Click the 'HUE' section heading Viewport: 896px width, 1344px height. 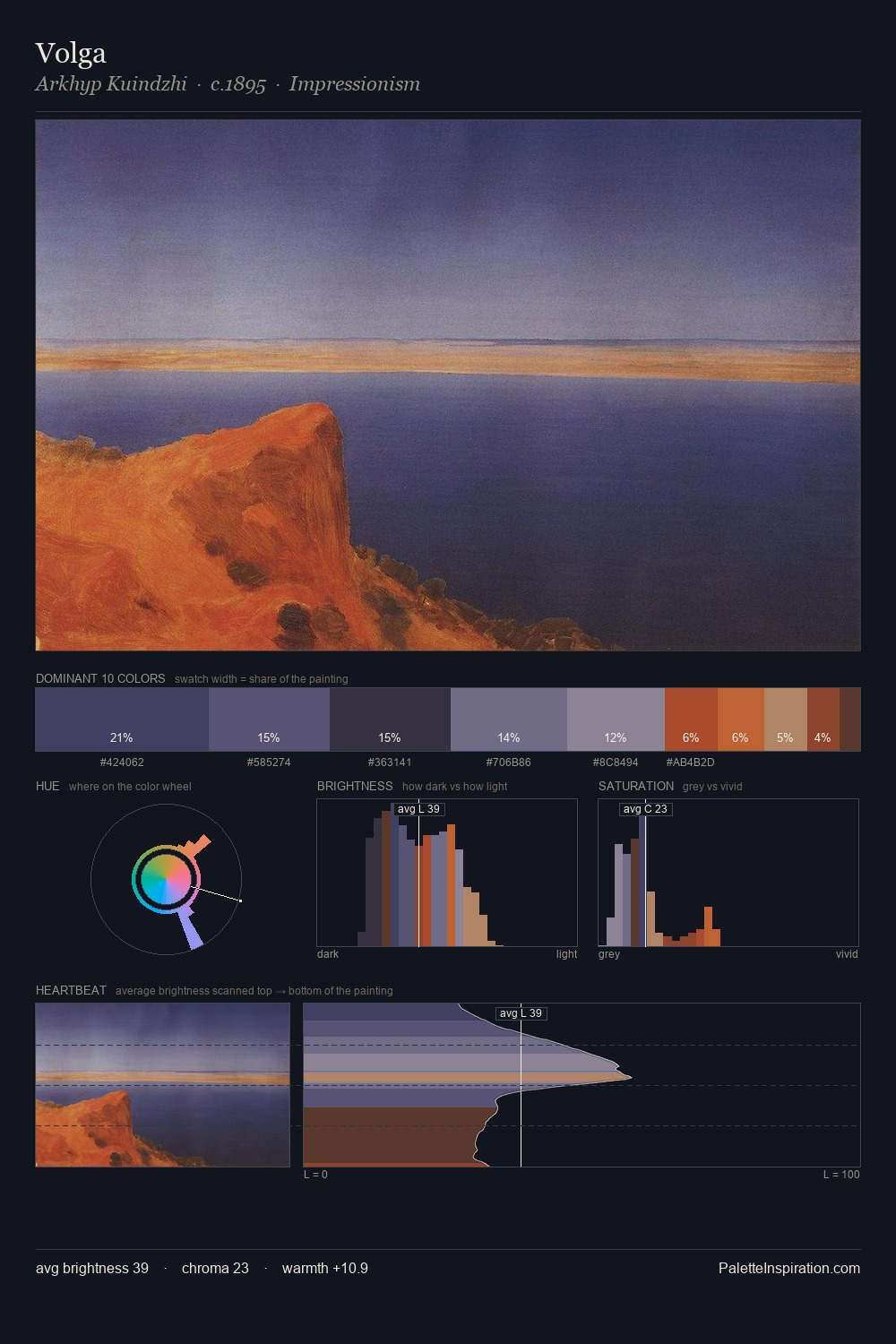coord(47,786)
